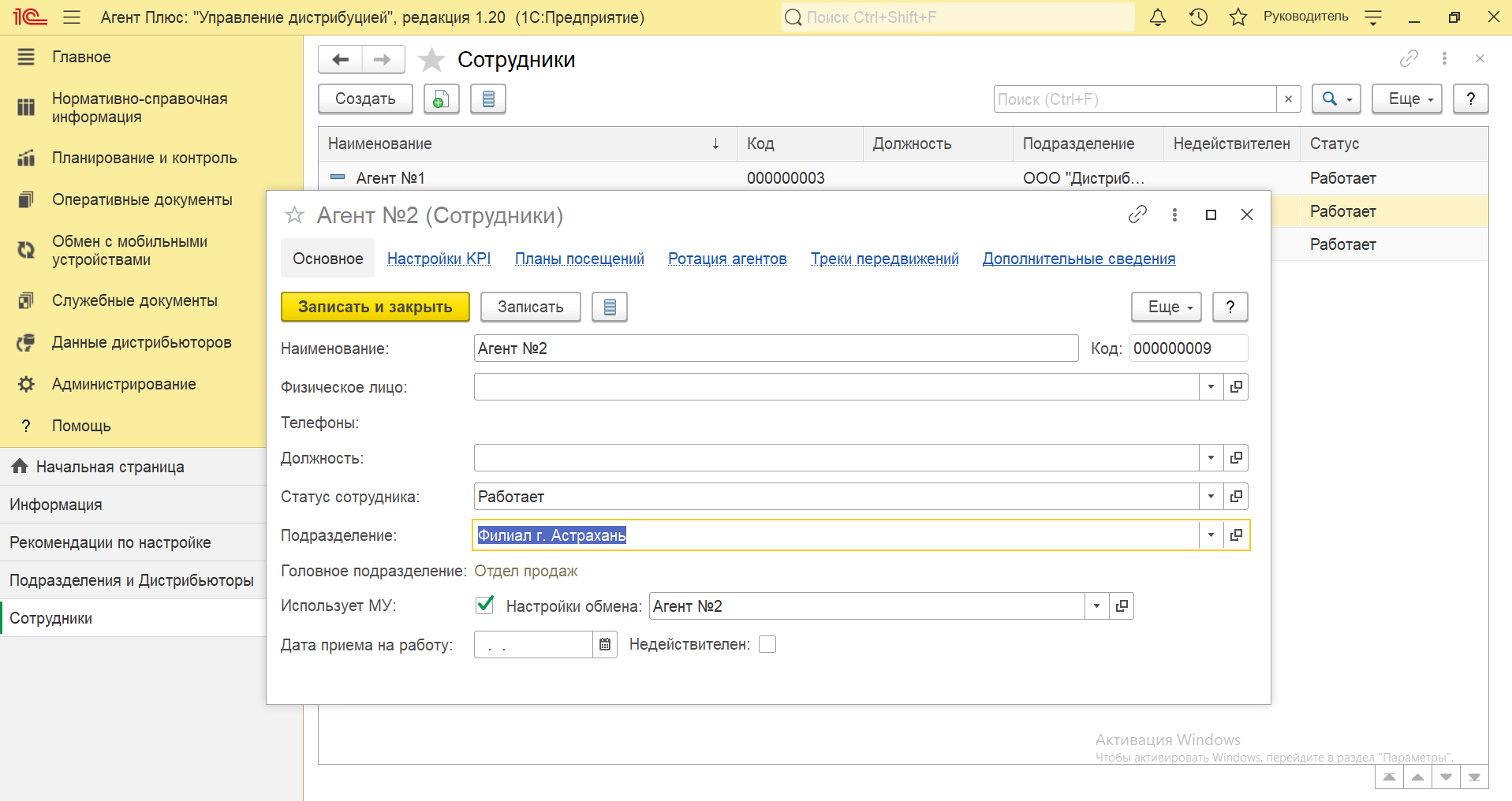This screenshot has height=801, width=1512.
Task: Open calendar picker for Дата приема
Action: click(x=605, y=645)
